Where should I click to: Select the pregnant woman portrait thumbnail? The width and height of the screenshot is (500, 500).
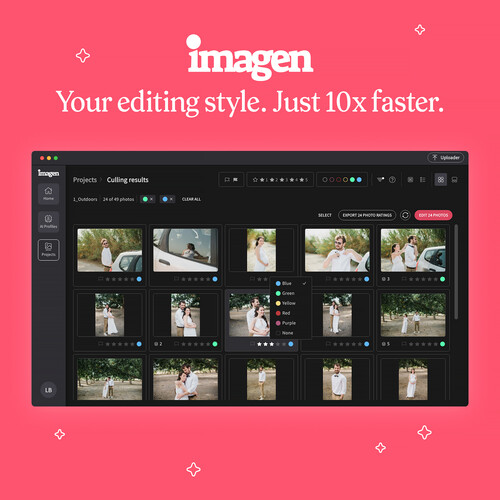(x=261, y=250)
